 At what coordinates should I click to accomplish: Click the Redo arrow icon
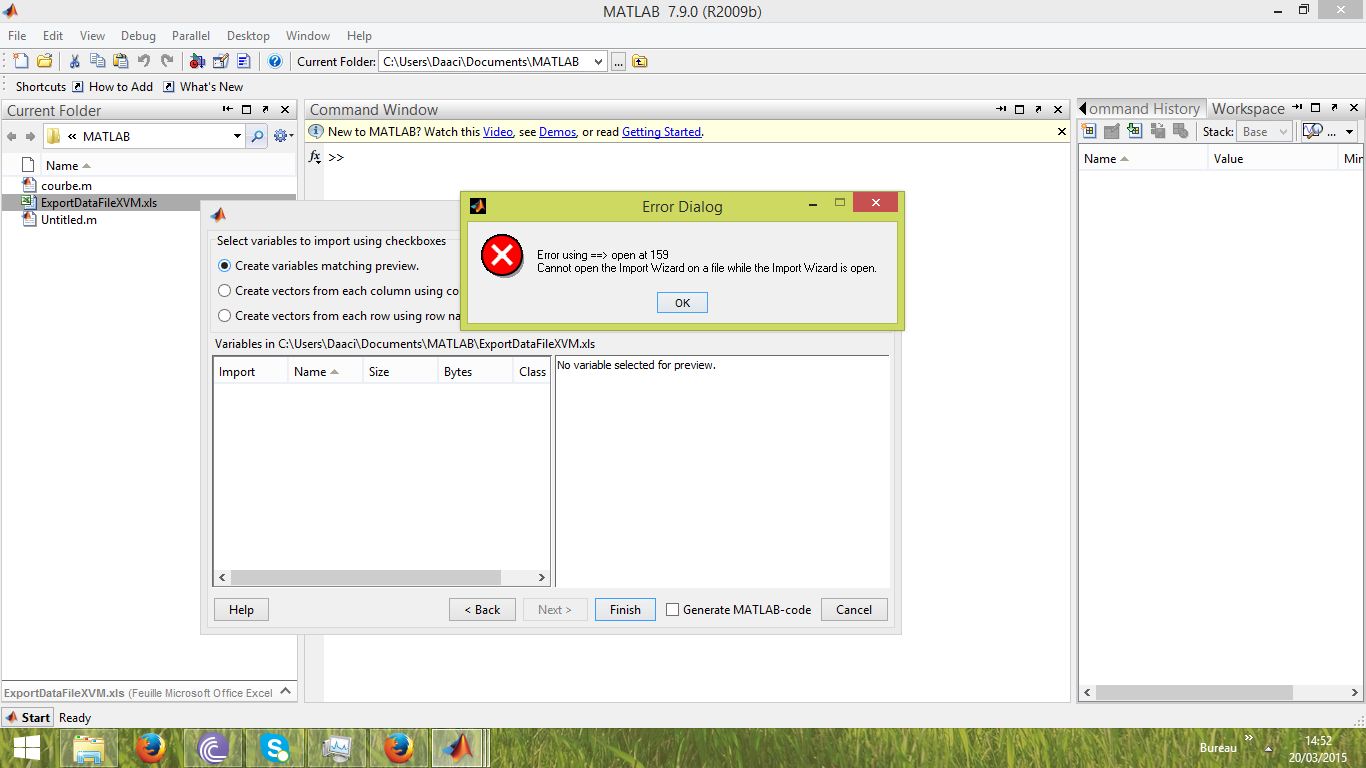(x=167, y=62)
